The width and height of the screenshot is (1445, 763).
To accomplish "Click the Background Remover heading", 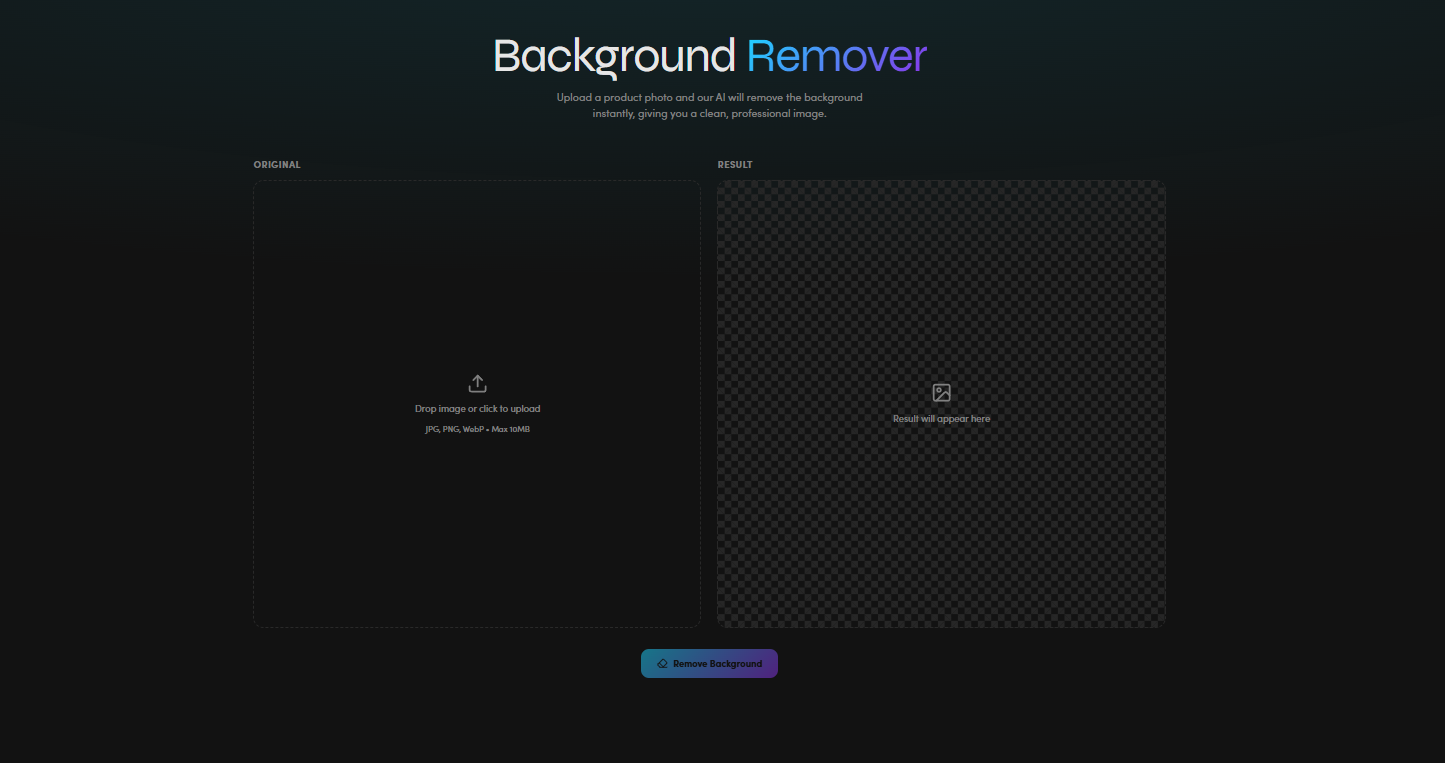I will pyautogui.click(x=709, y=56).
